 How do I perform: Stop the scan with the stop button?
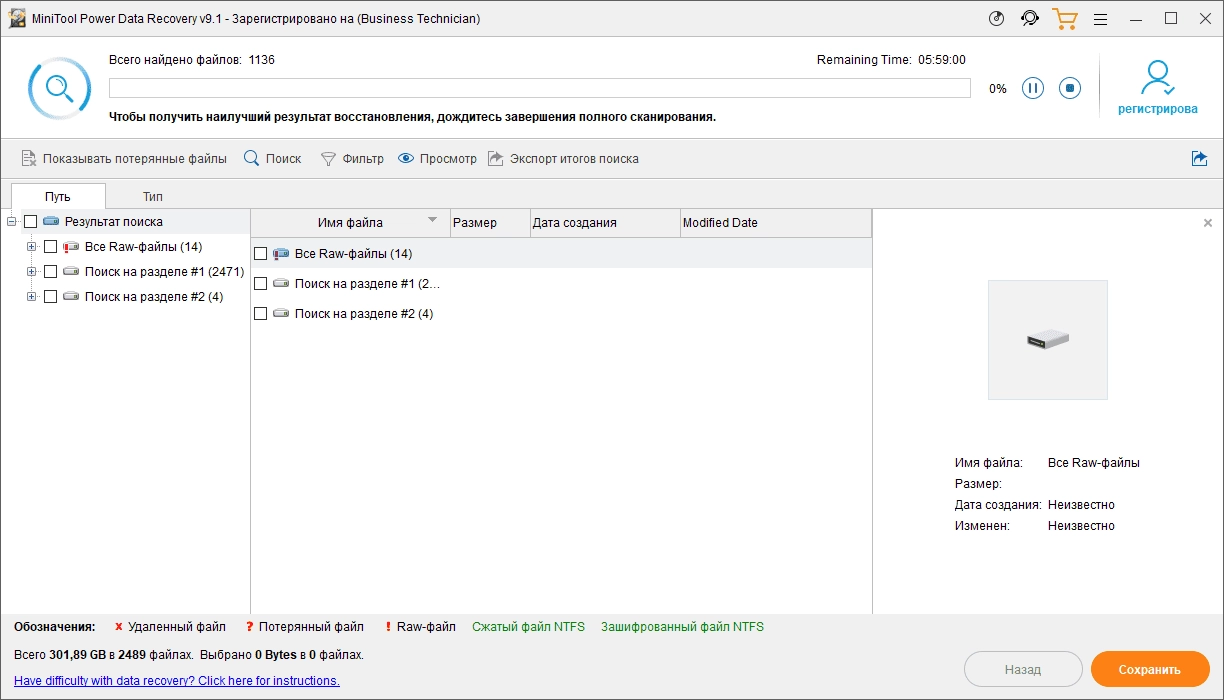coord(1070,88)
